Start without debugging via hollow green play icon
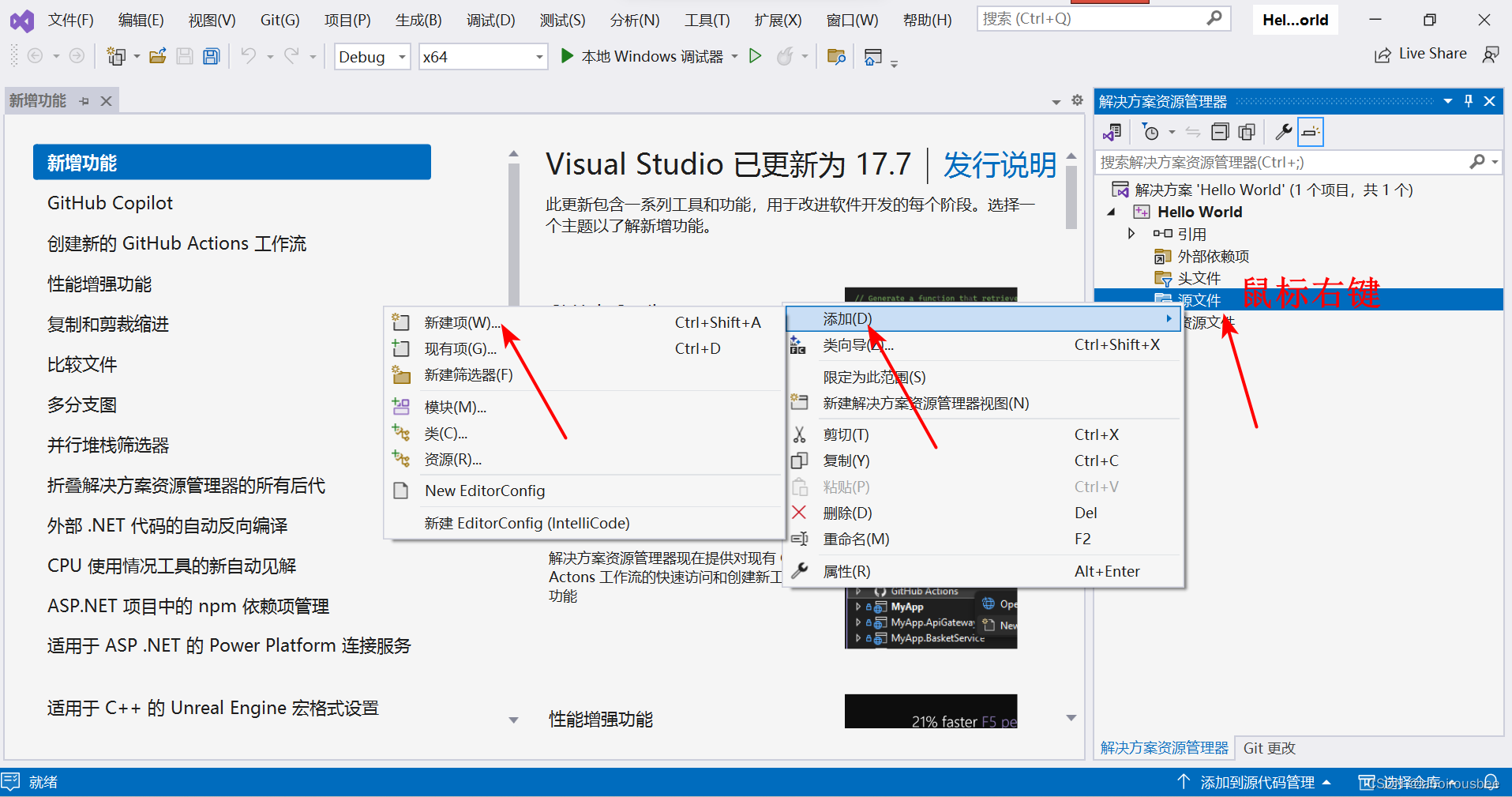 (x=756, y=56)
